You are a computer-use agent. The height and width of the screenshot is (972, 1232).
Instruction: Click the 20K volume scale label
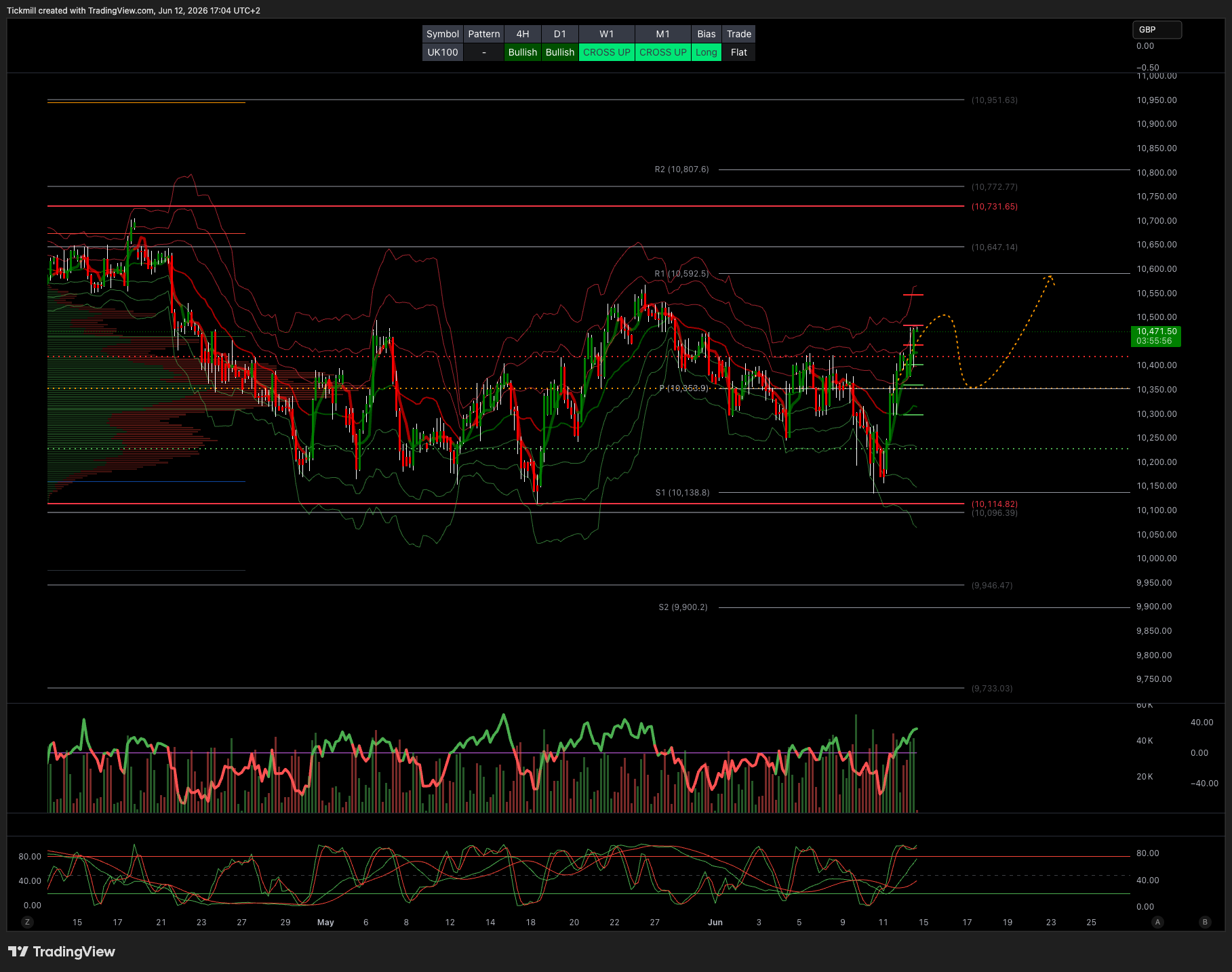(1145, 777)
